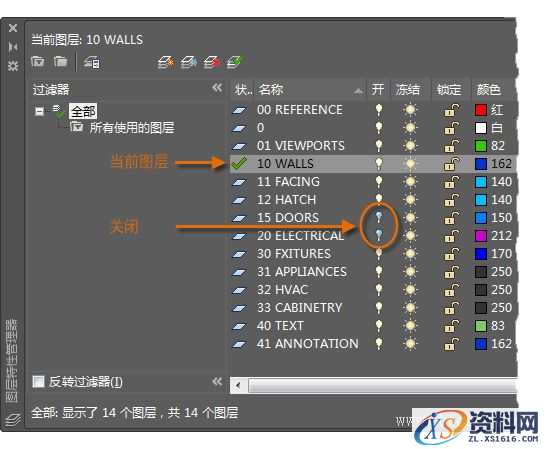Lock the 33 CABINETRY layer
Image resolution: width=546 pixels, height=449 pixels.
point(452,308)
